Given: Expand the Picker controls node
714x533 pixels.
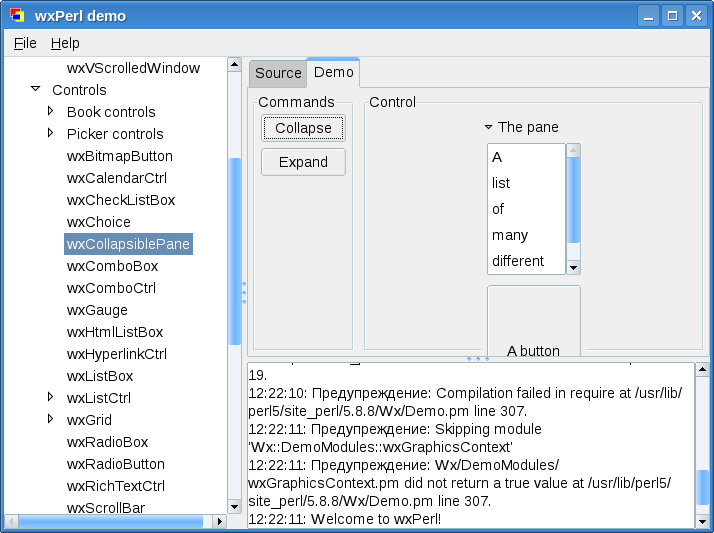Looking at the screenshot, I should pos(50,134).
